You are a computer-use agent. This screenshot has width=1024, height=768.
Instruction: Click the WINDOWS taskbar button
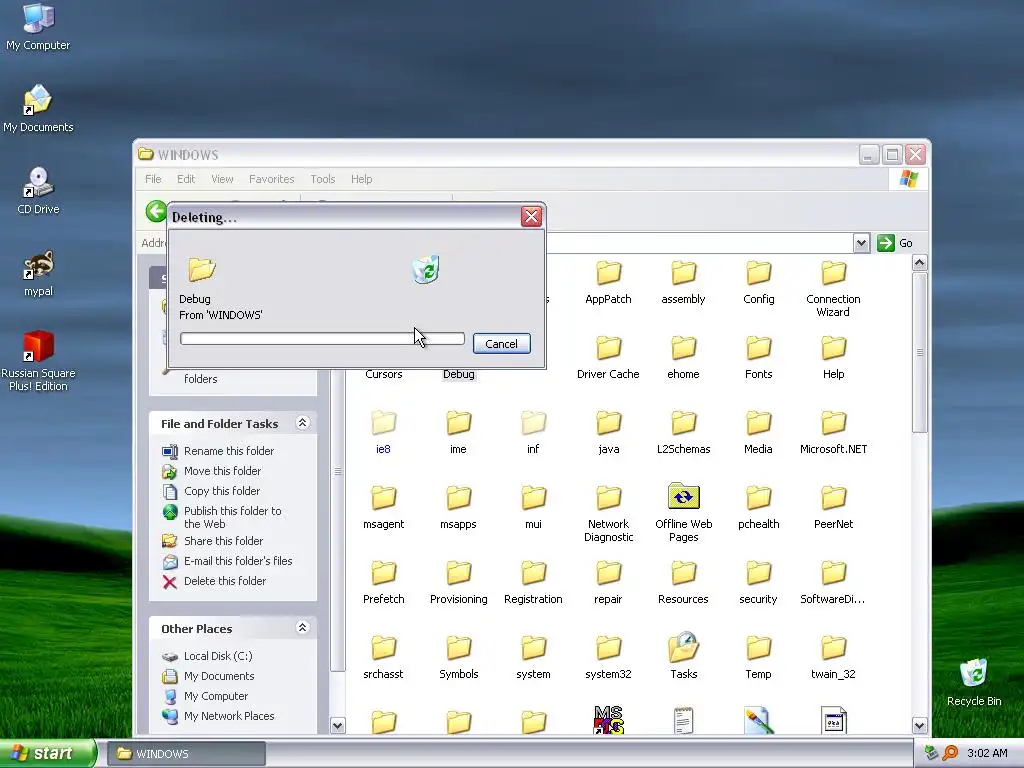[186, 754]
